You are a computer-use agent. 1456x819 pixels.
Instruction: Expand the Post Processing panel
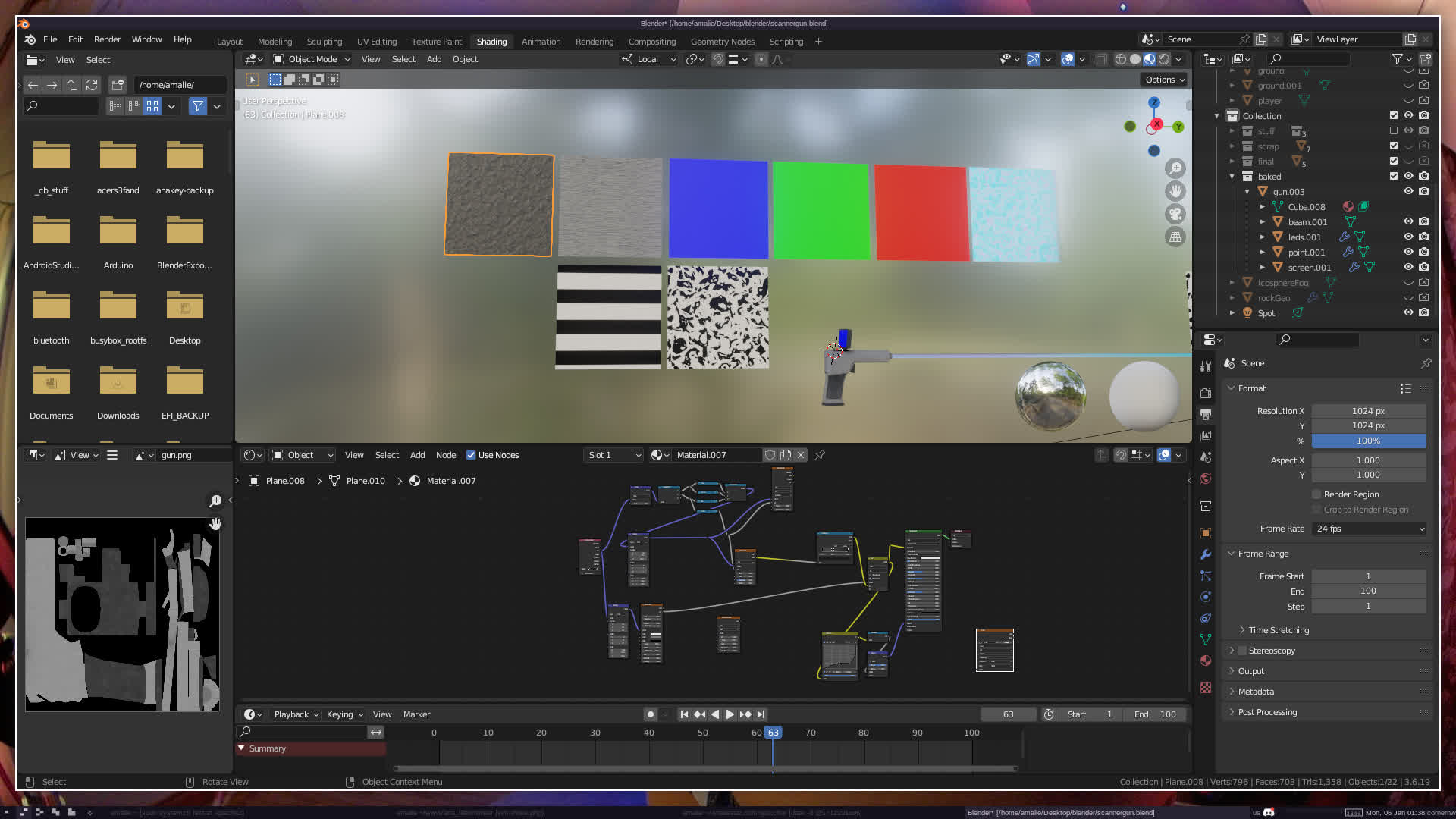click(x=1267, y=712)
